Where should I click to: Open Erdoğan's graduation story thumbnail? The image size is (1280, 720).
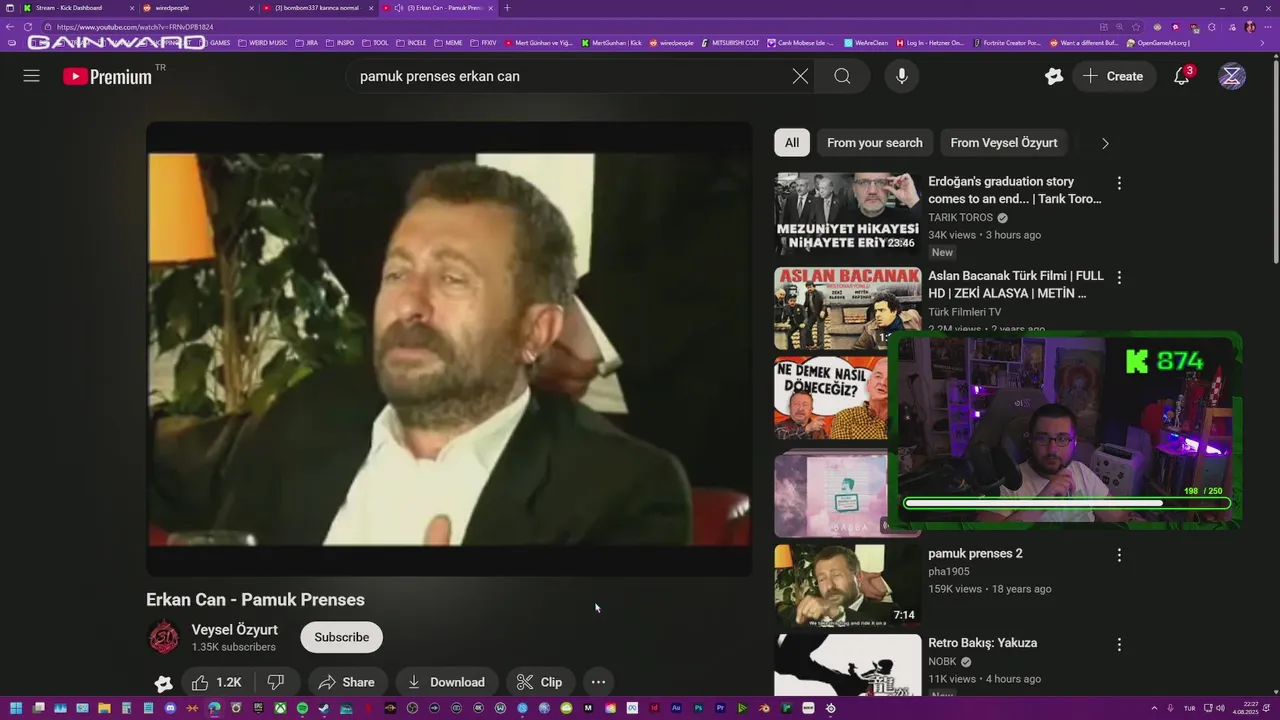coord(847,214)
